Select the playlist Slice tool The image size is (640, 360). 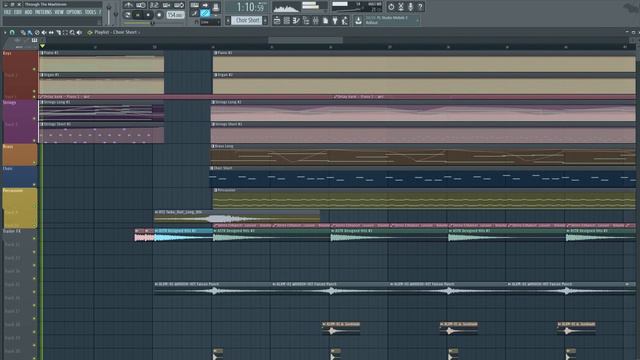[x=59, y=32]
